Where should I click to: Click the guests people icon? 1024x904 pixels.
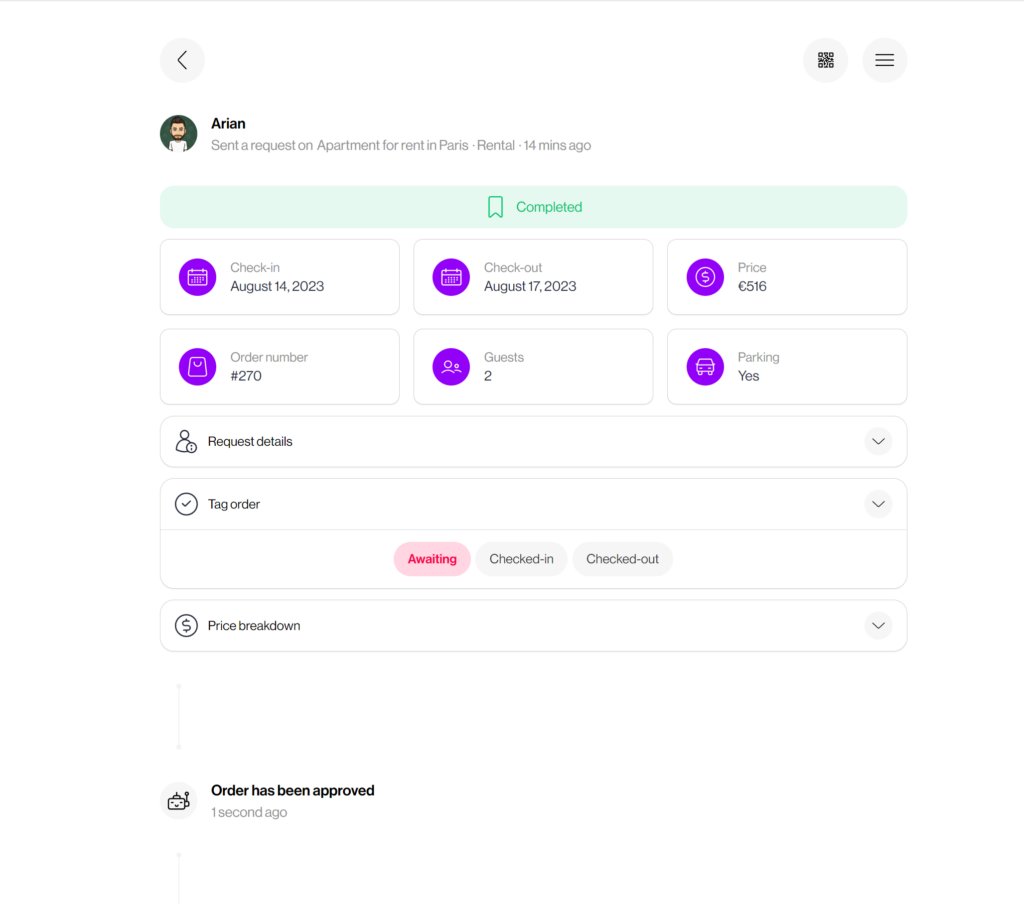click(x=451, y=367)
